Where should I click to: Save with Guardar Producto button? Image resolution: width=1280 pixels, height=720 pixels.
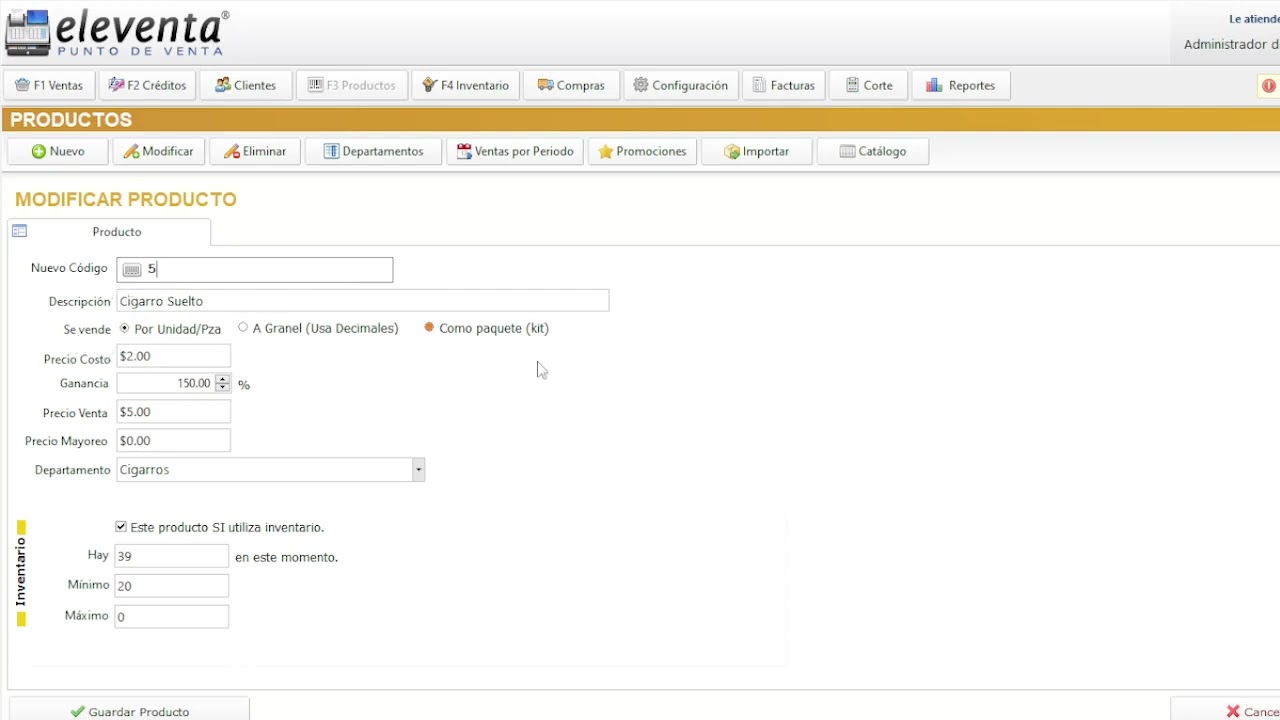tap(129, 709)
